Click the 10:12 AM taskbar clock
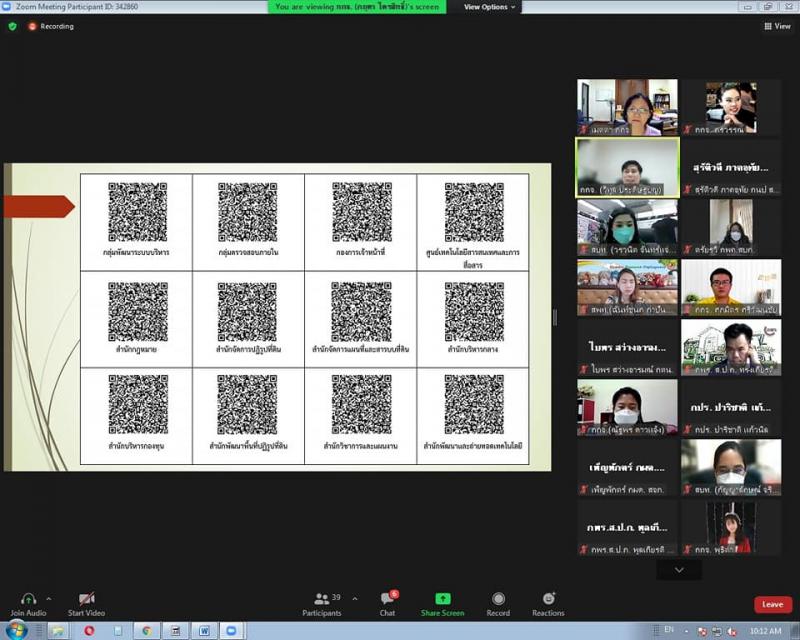This screenshot has height=640, width=800. click(765, 631)
